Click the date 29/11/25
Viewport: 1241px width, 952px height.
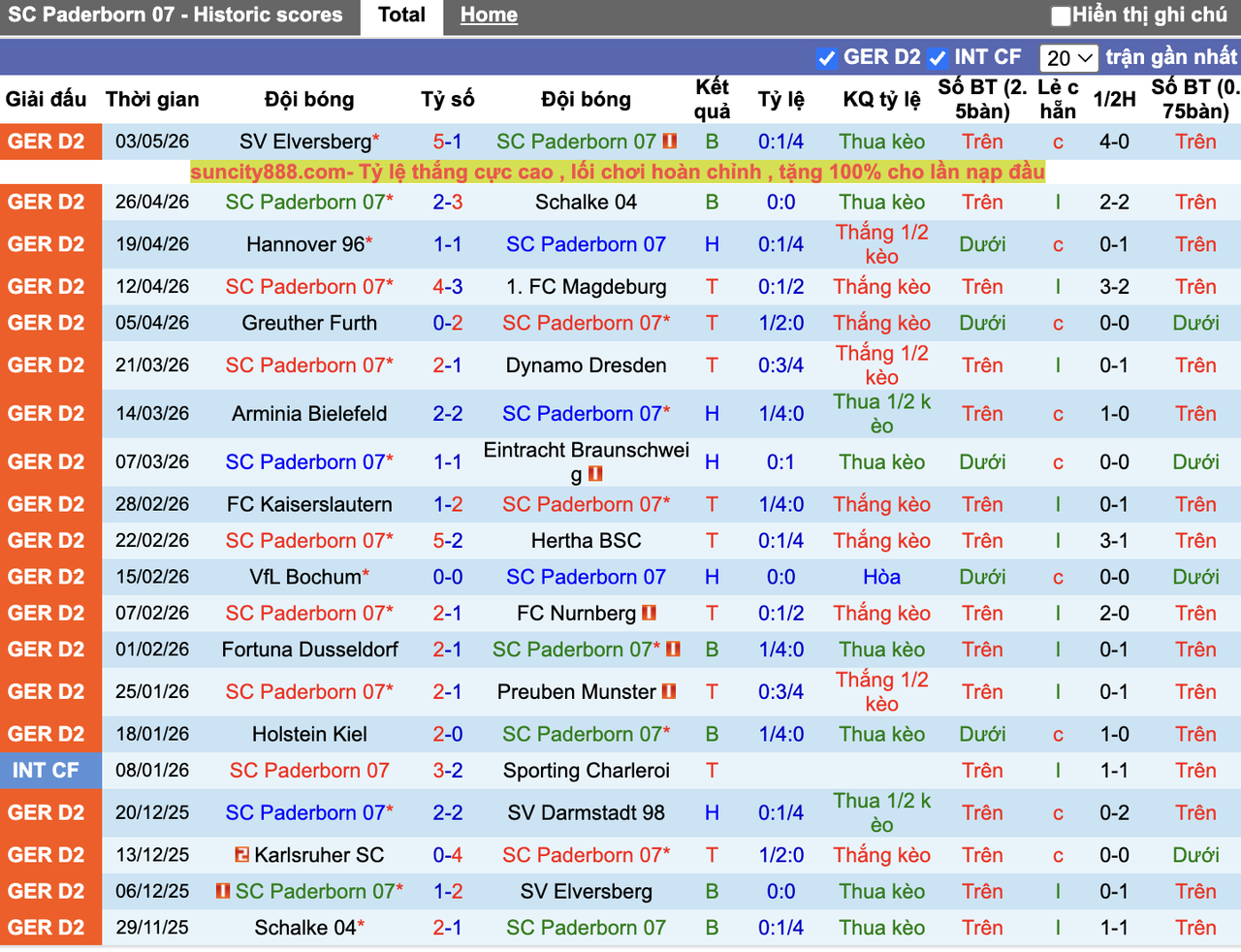[152, 928]
